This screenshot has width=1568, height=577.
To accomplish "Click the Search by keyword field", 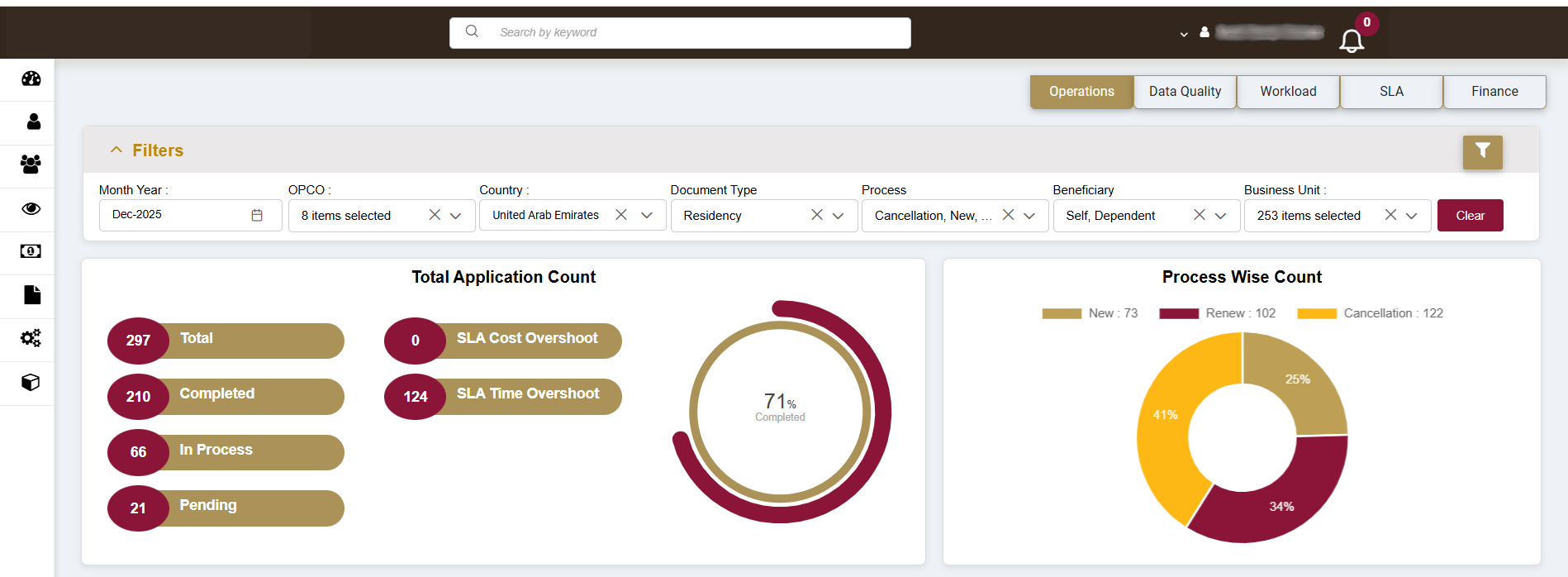I will (x=680, y=32).
